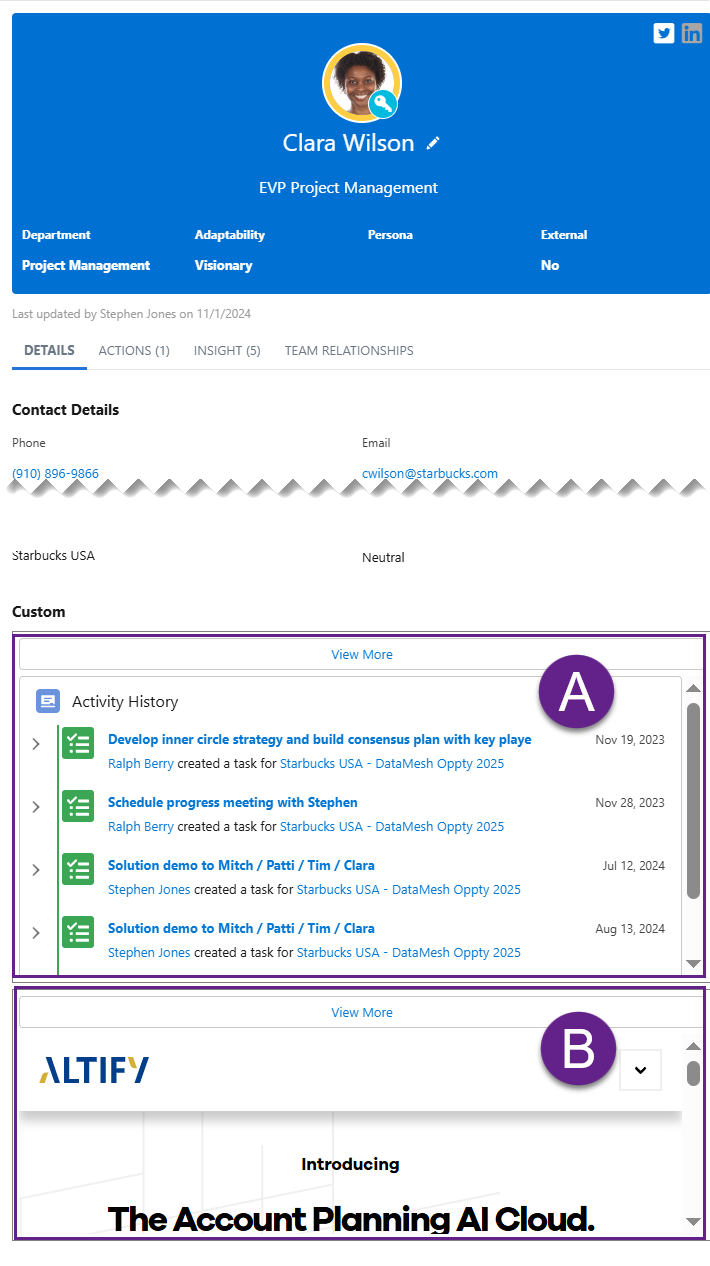Open Ralph Berry link on Nov 19 task
This screenshot has height=1266, width=710.
(141, 764)
